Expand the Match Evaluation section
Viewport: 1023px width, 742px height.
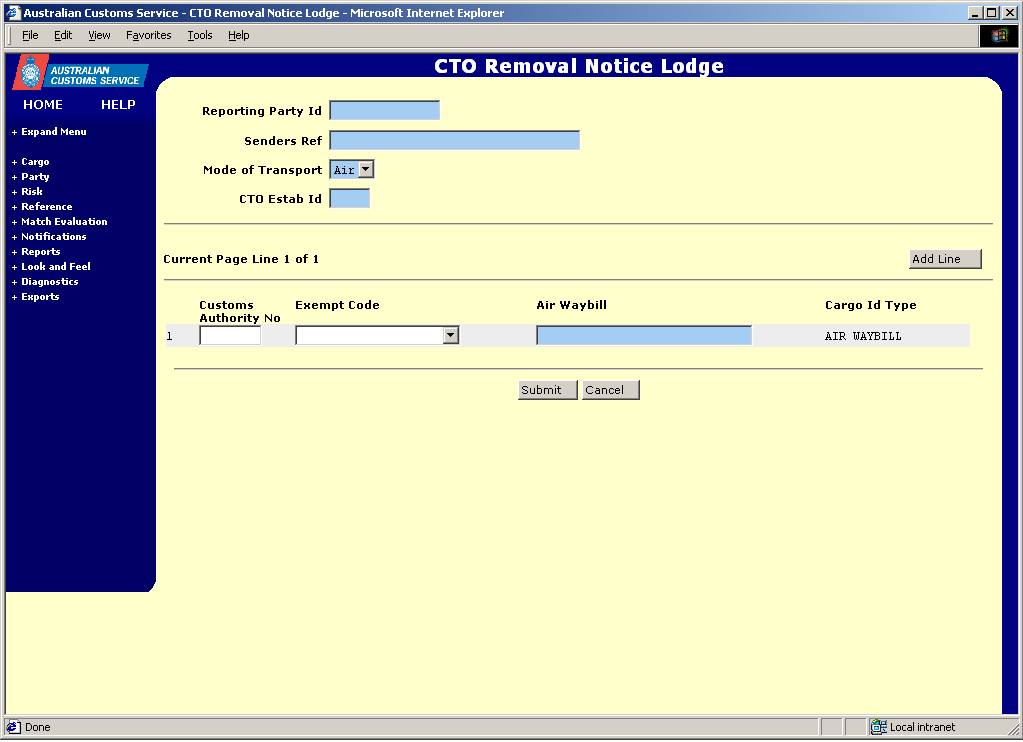click(x=59, y=222)
